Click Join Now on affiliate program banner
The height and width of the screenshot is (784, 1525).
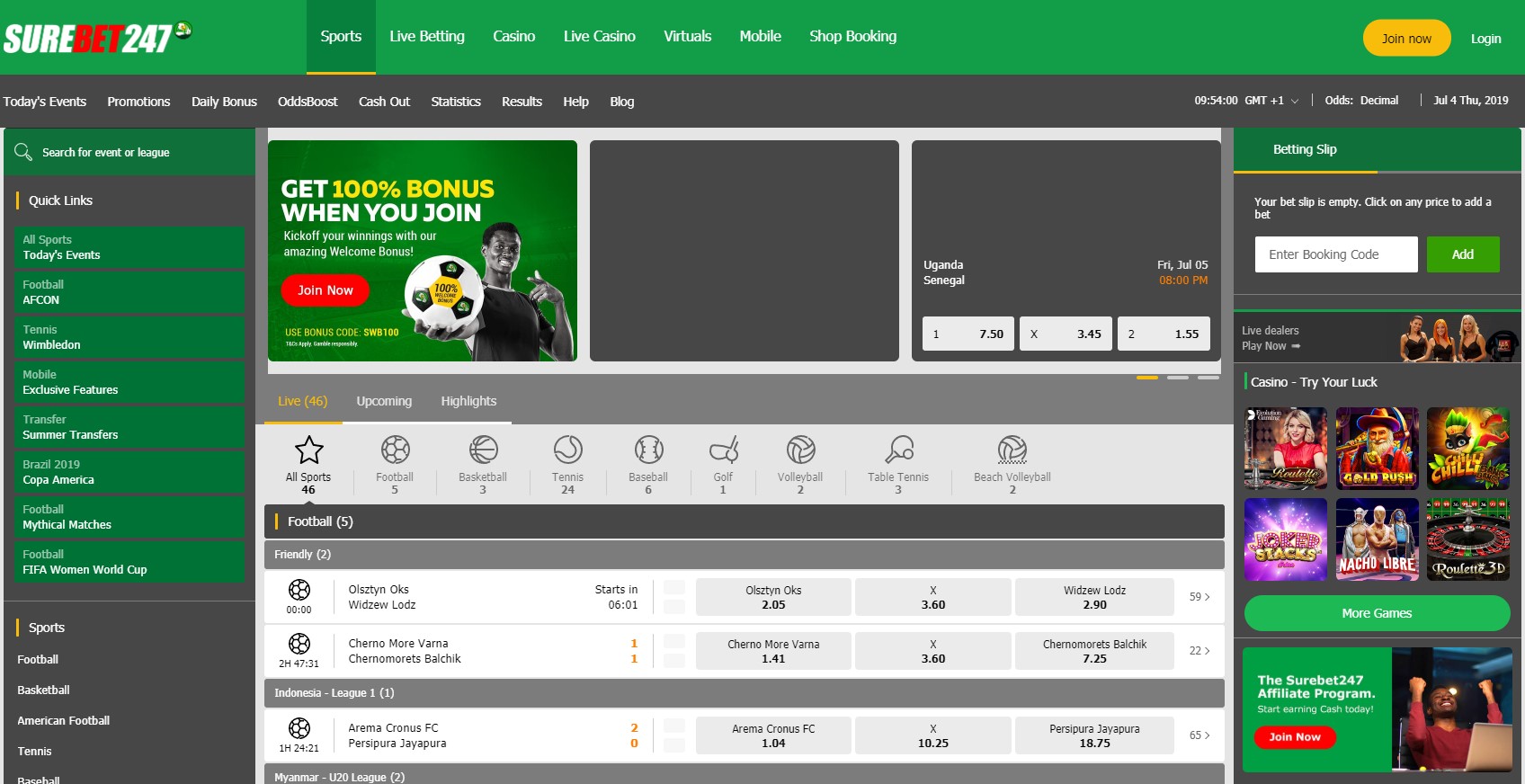coord(1295,737)
